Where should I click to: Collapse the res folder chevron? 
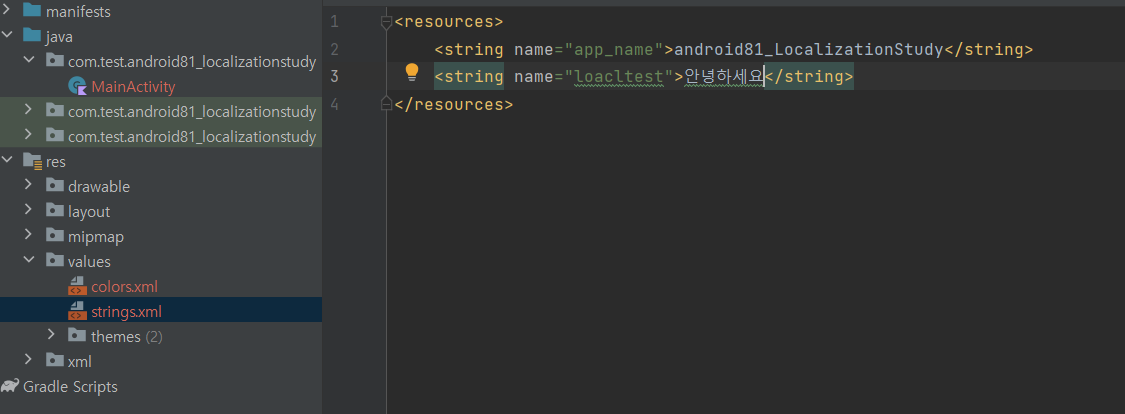point(7,161)
